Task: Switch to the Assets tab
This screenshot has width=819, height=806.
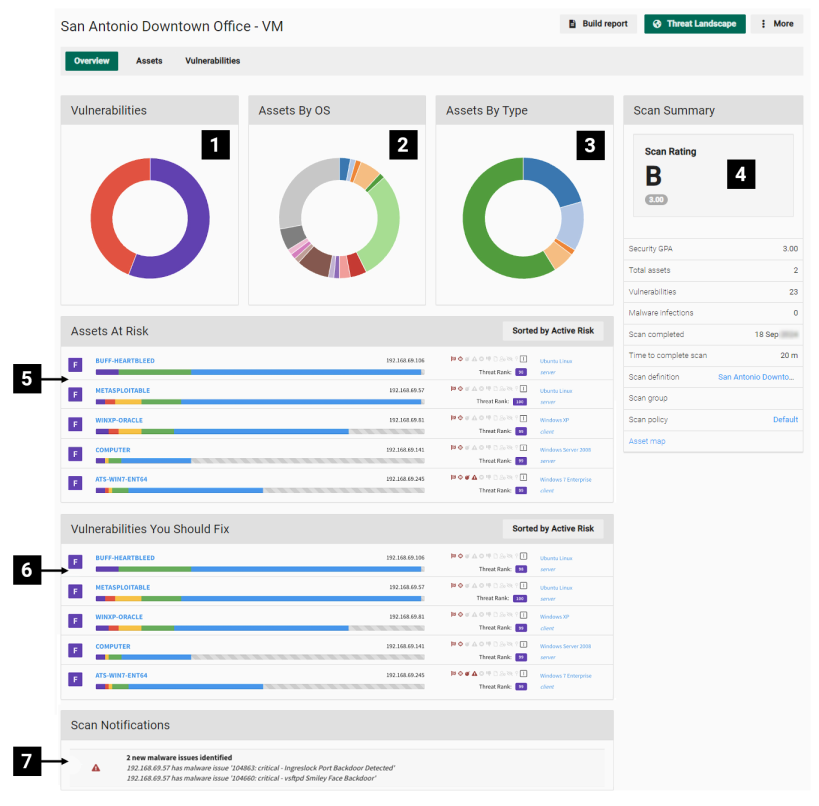Action: [148, 61]
